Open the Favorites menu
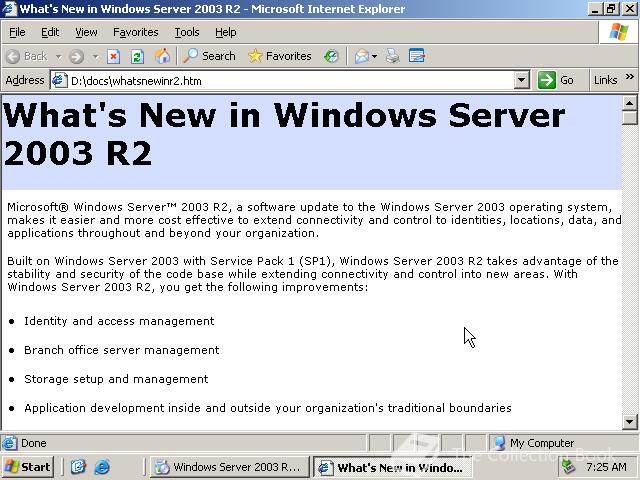This screenshot has height=480, width=640. pos(136,32)
